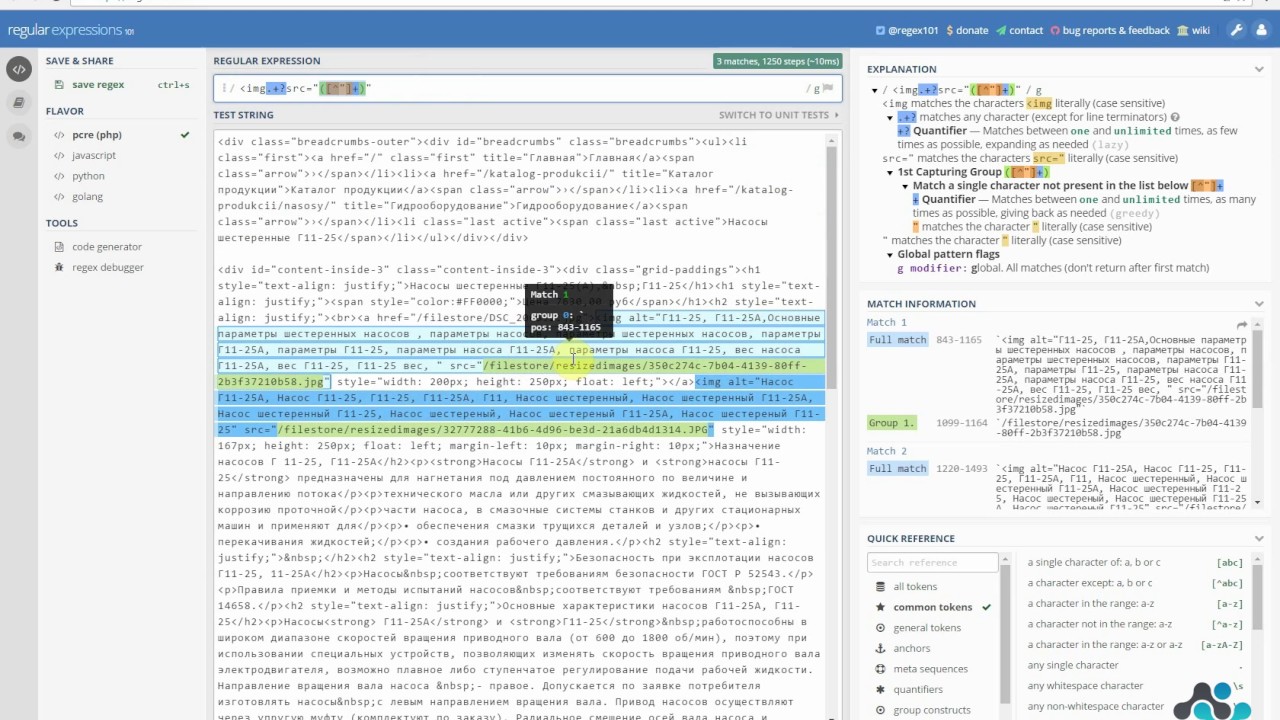1280x720 pixels.
Task: Open the community chat bubble icon
Action: coord(18,135)
